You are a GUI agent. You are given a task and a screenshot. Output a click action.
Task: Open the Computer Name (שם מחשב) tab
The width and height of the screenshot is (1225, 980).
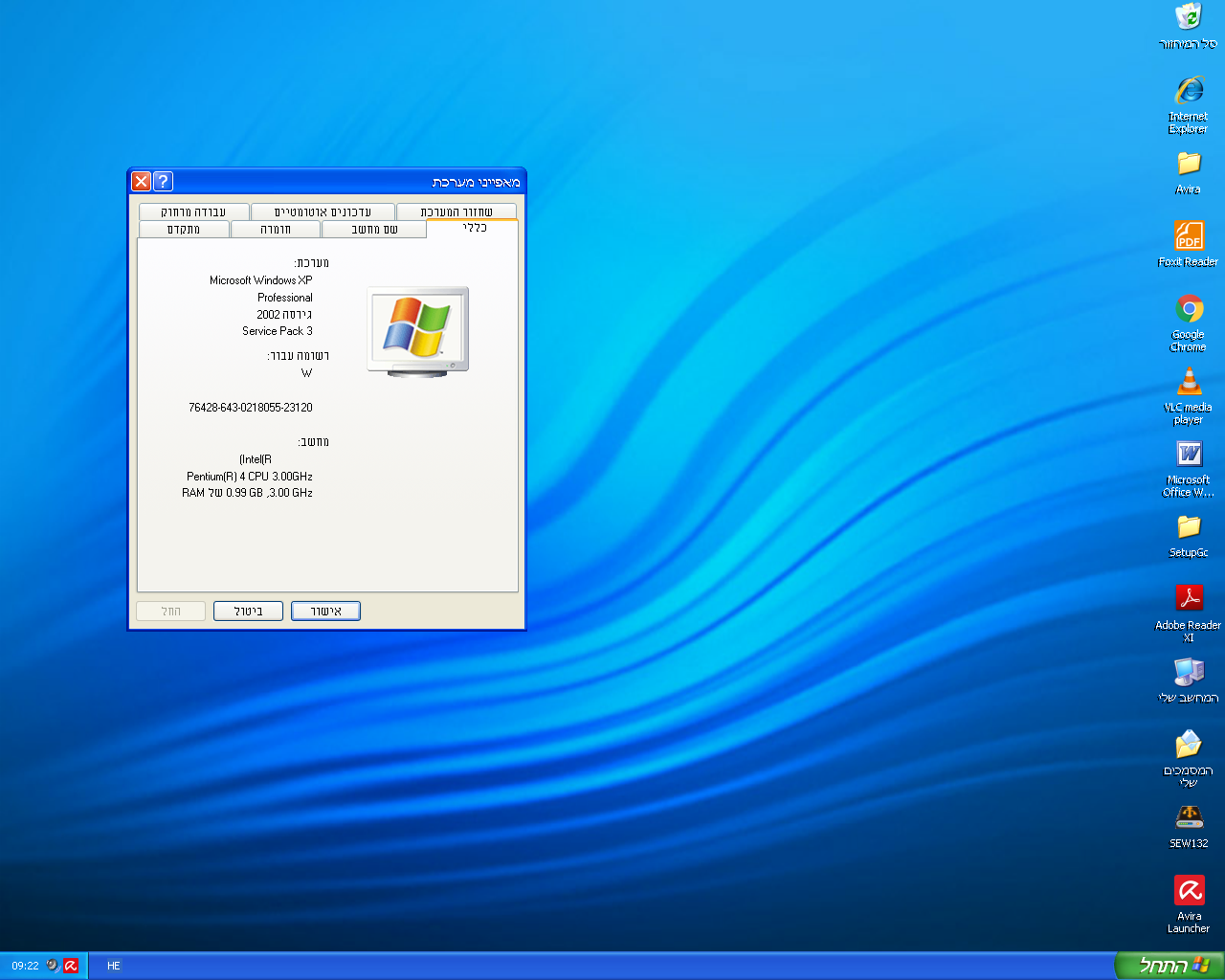[x=374, y=230]
